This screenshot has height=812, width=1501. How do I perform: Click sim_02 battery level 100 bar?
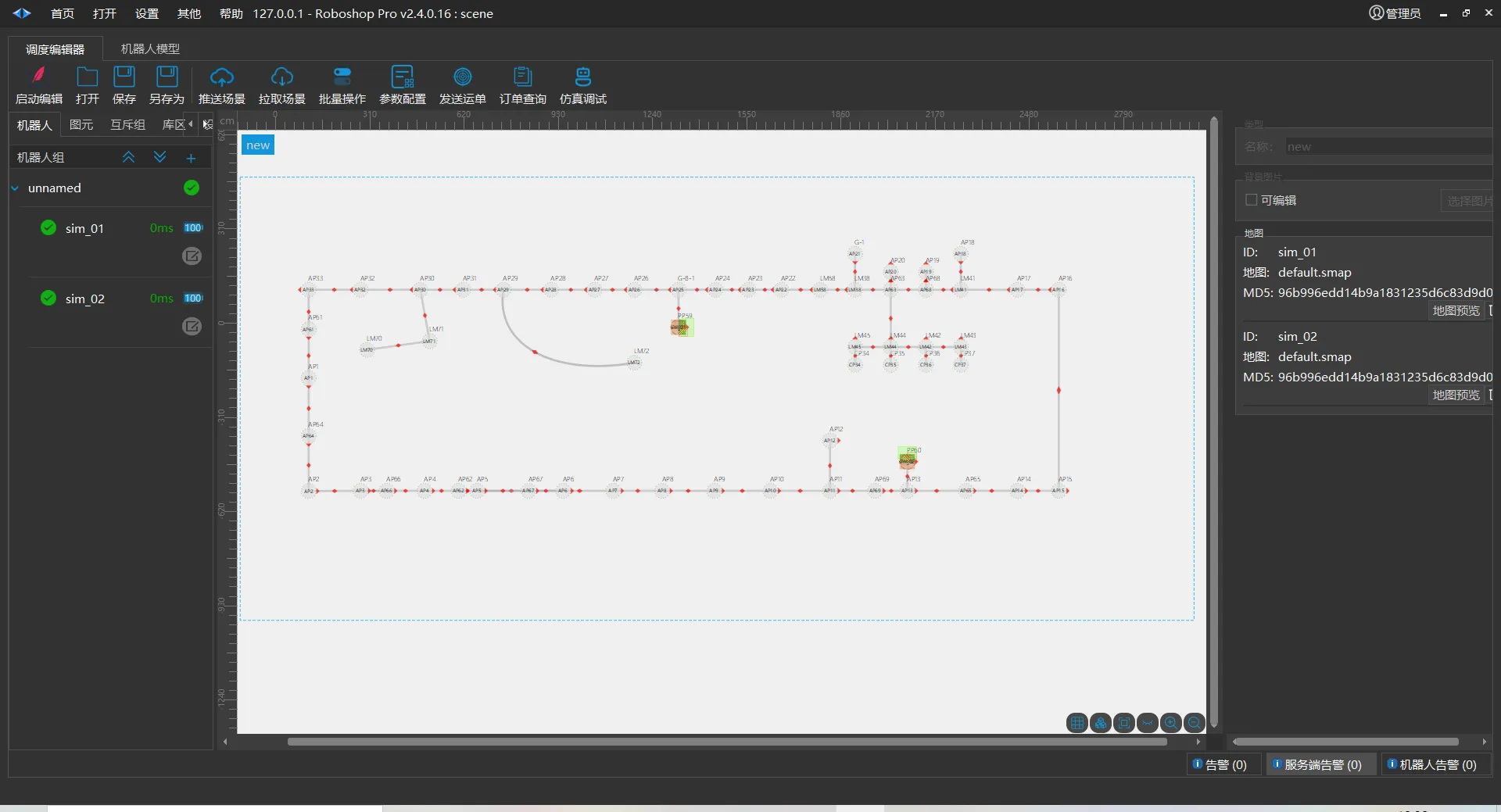(193, 299)
